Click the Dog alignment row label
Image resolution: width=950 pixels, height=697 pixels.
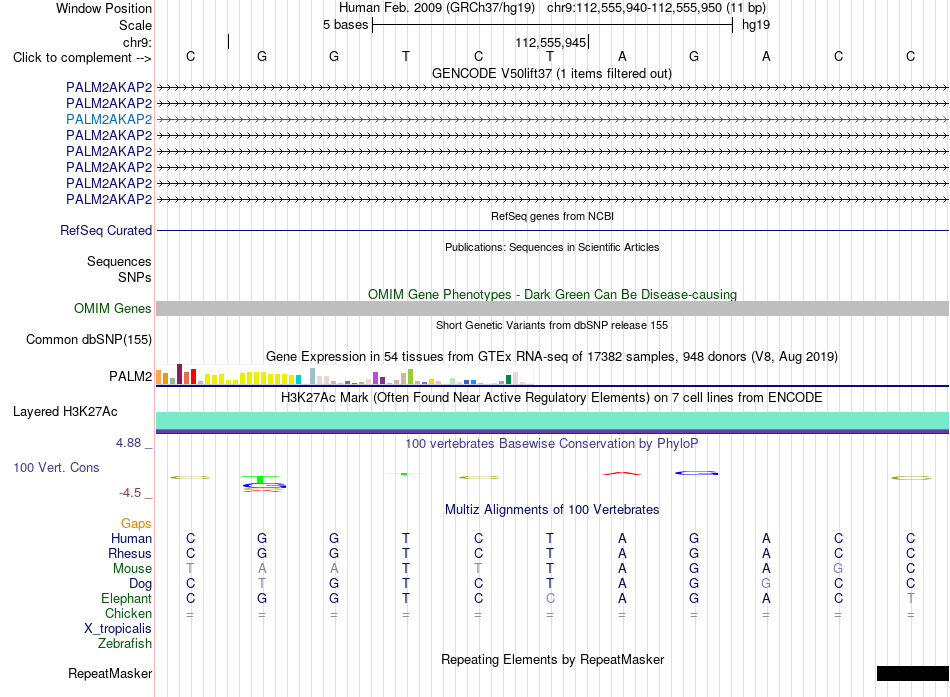pos(141,583)
